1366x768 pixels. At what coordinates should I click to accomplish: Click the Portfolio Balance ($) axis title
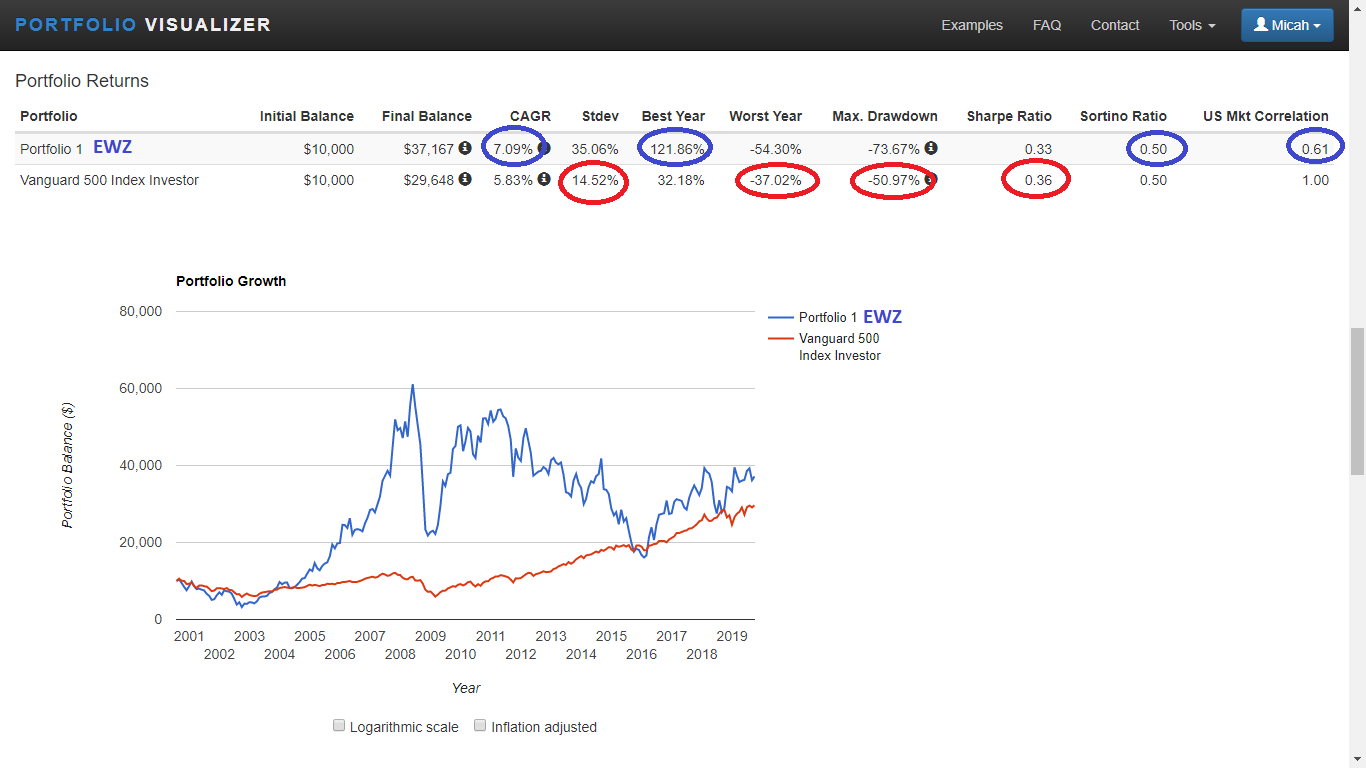(67, 465)
